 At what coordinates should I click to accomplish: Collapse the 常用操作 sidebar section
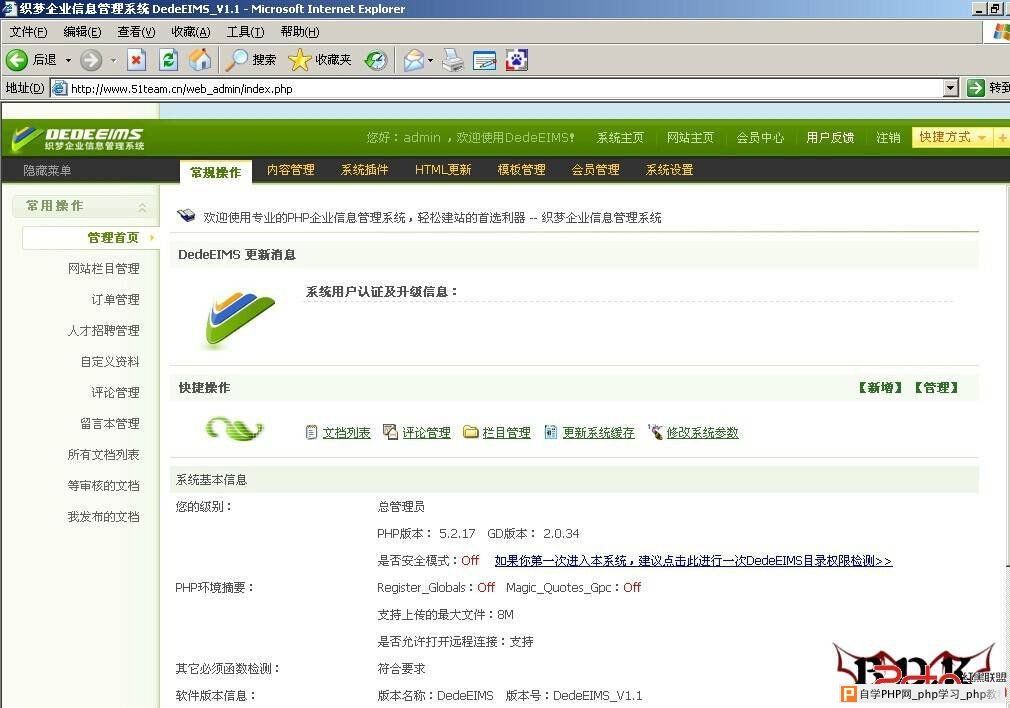coord(142,207)
